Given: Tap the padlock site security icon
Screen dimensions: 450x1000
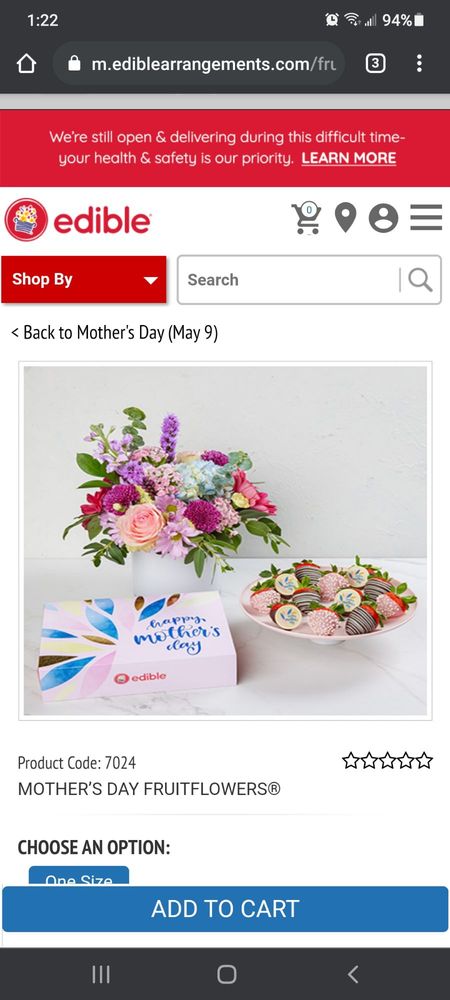Looking at the screenshot, I should point(75,63).
